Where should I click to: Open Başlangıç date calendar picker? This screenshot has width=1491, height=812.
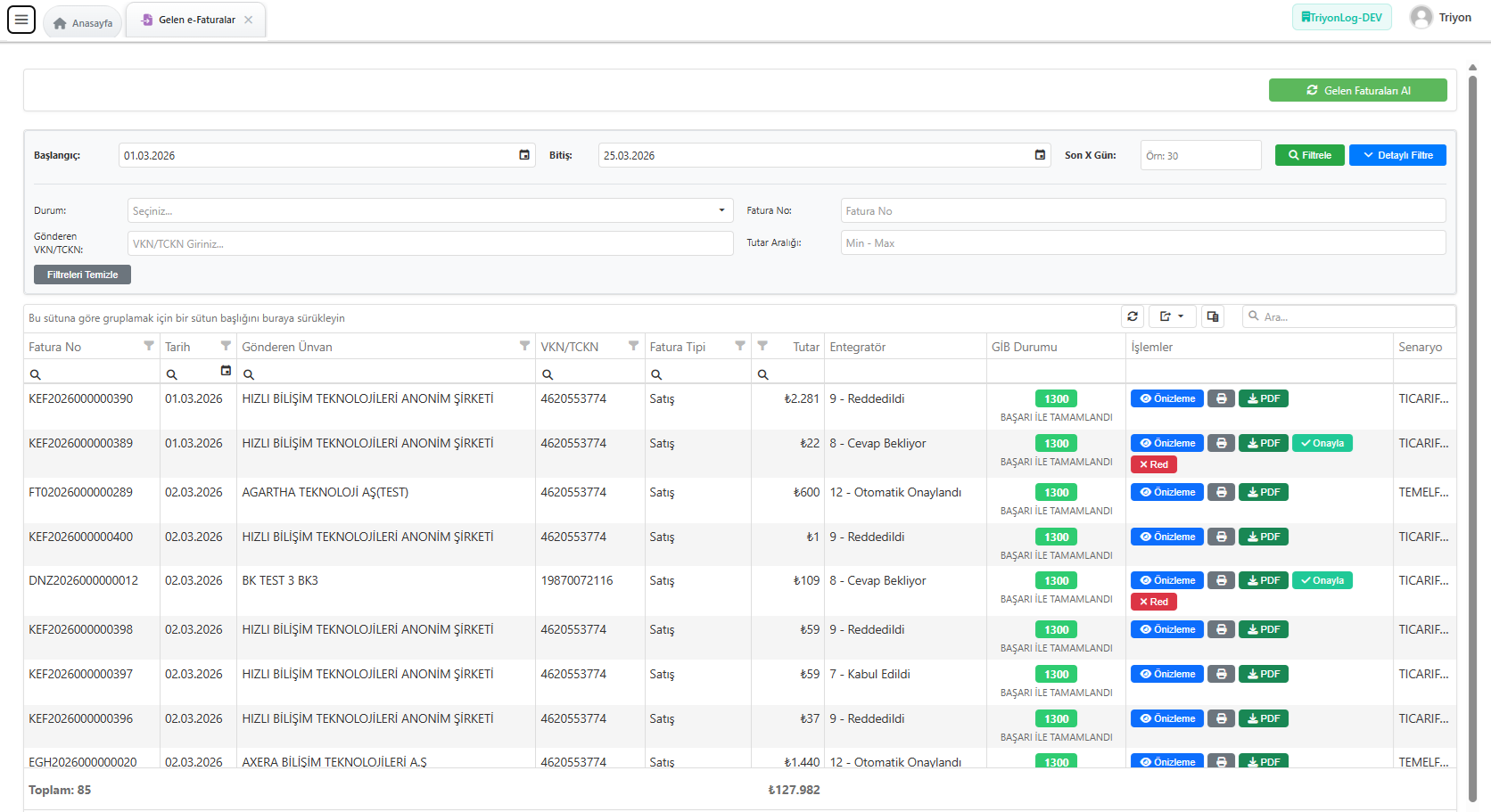coord(524,155)
